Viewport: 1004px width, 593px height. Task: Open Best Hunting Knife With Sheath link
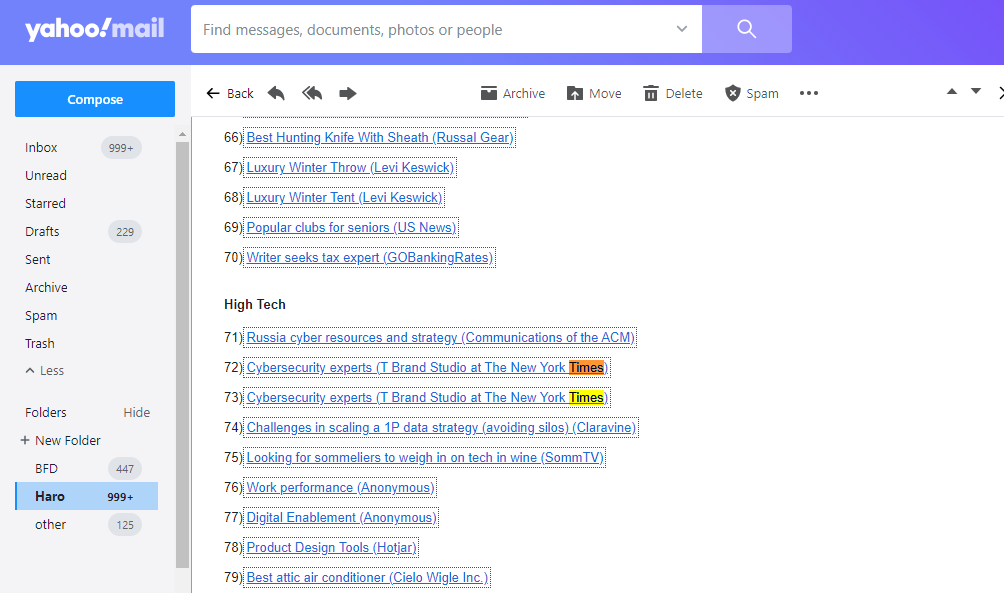coord(380,138)
